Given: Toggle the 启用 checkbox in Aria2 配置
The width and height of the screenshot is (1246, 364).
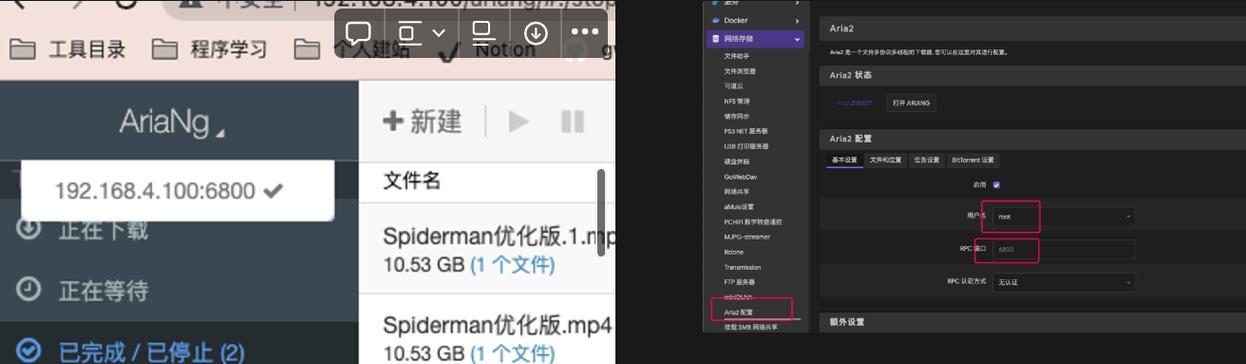Looking at the screenshot, I should click(996, 185).
